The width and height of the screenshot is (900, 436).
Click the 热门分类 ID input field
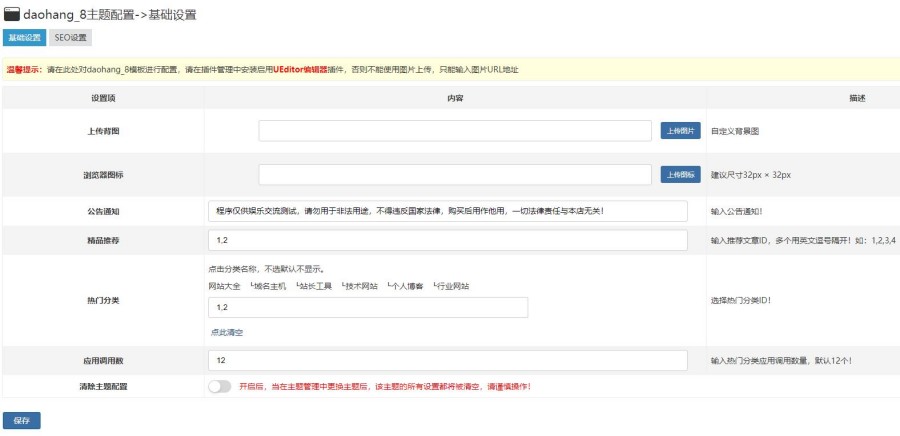368,307
